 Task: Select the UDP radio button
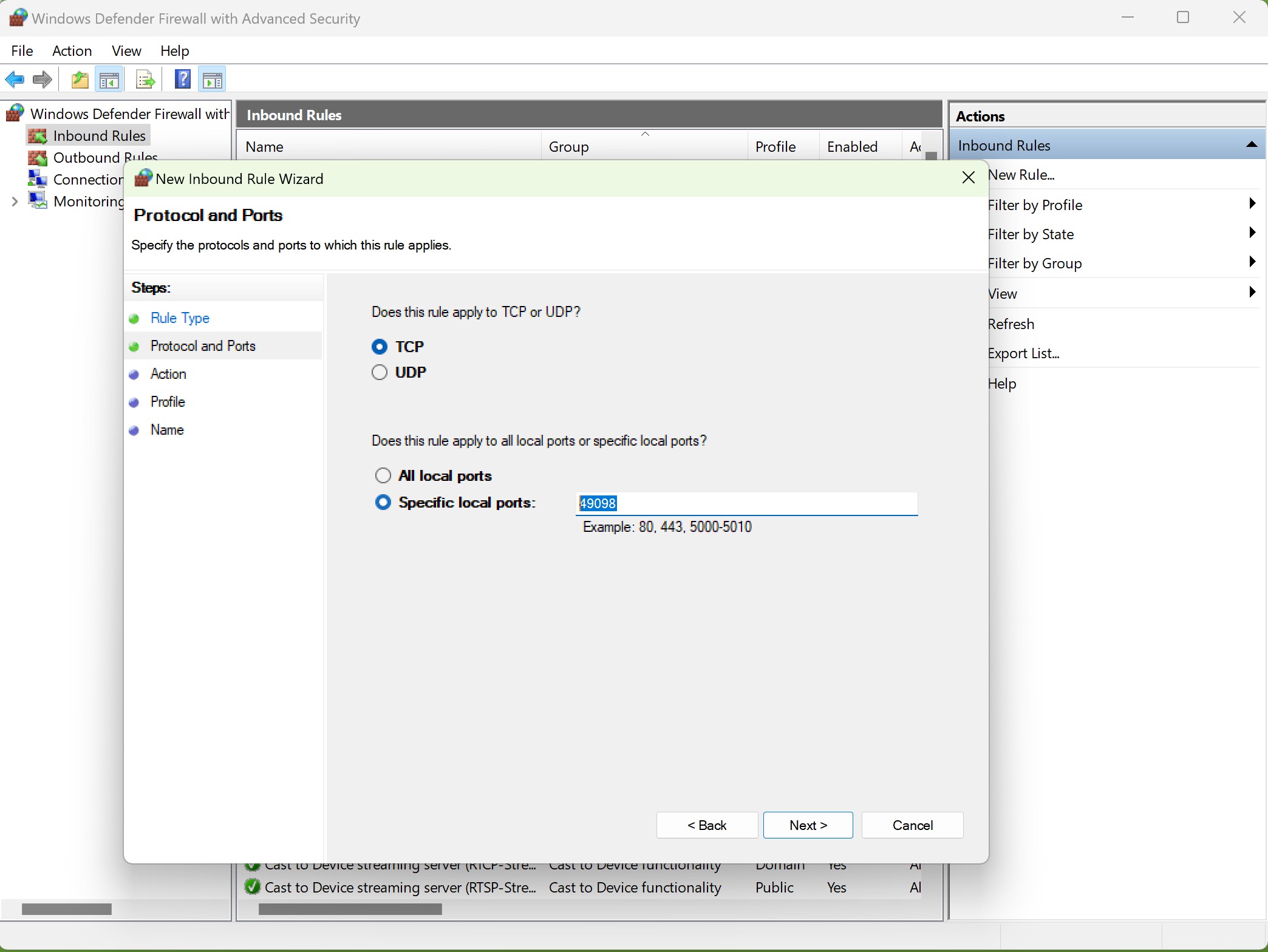[380, 372]
